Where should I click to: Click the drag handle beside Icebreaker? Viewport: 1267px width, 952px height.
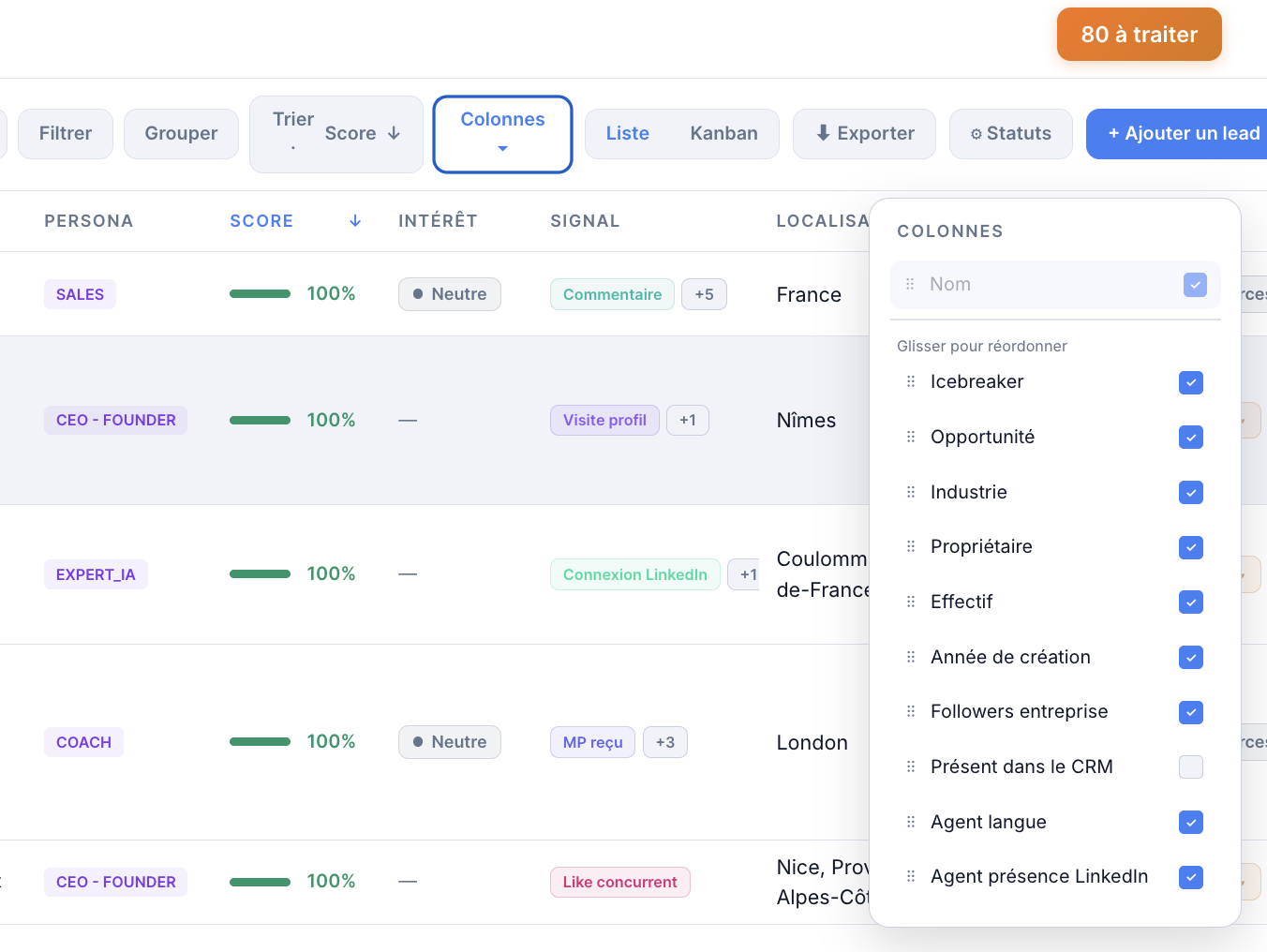pos(911,381)
